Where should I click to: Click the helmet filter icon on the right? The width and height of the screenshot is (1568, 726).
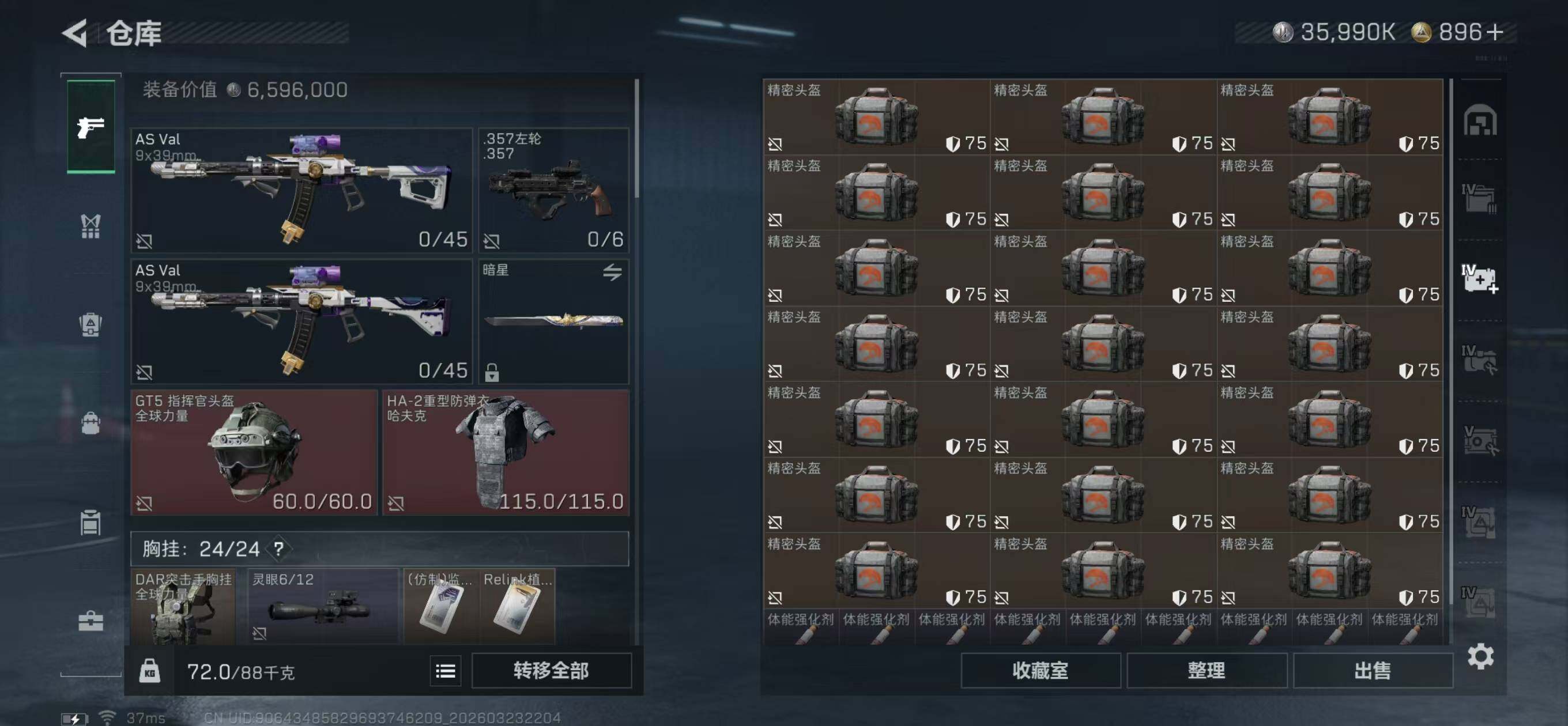[1480, 119]
